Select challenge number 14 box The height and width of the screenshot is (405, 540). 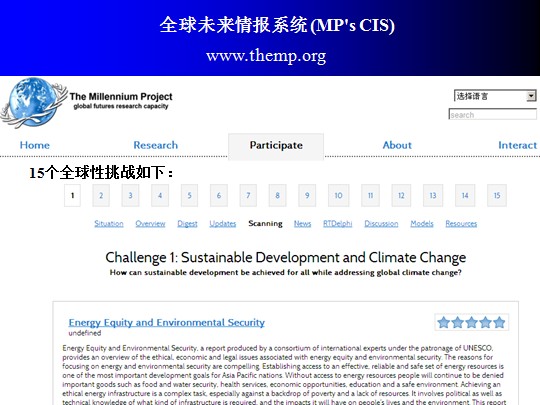point(465,195)
